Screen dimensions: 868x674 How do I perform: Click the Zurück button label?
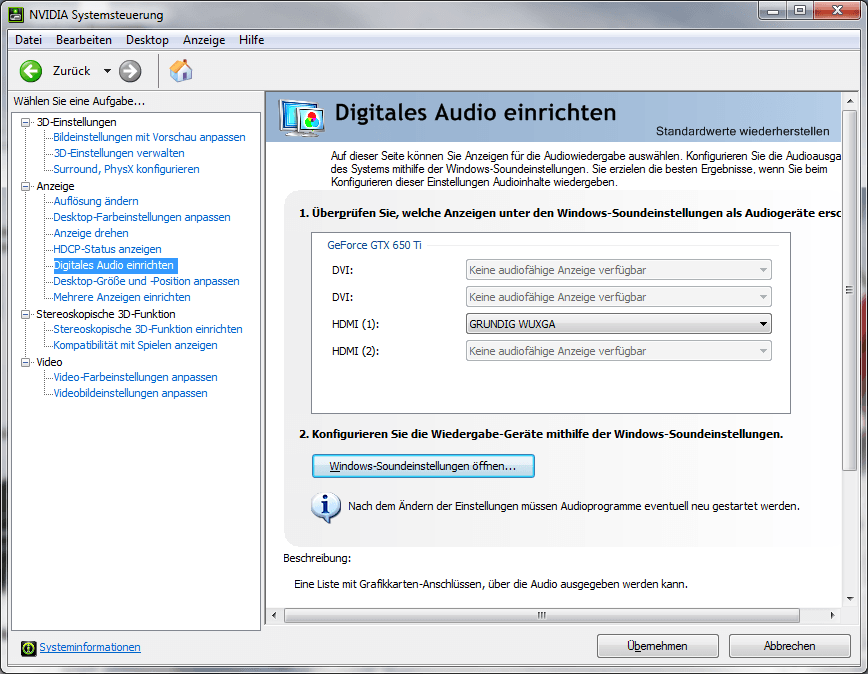71,71
